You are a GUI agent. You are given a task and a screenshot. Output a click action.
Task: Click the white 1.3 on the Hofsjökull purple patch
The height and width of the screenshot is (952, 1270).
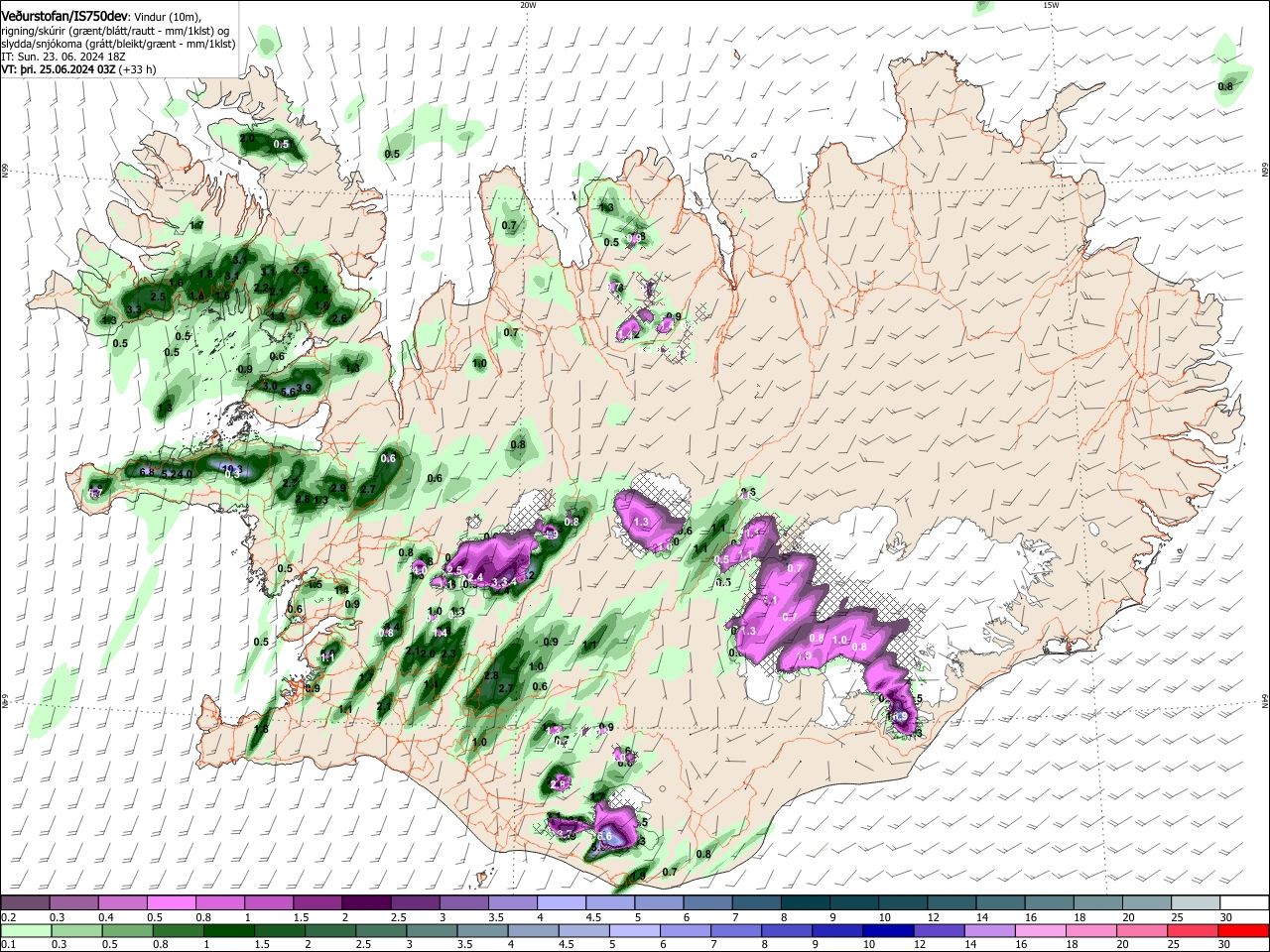641,522
